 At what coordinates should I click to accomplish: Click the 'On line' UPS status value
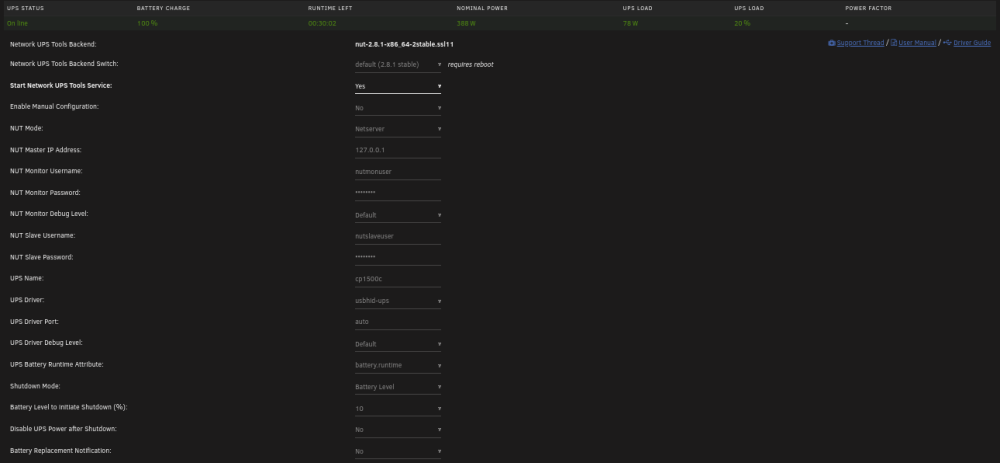tap(17, 24)
